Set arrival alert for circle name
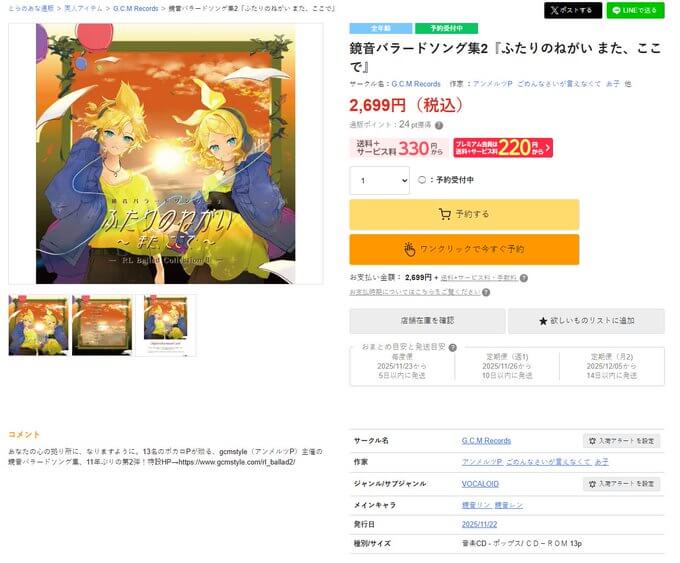680x563 pixels. pos(621,441)
